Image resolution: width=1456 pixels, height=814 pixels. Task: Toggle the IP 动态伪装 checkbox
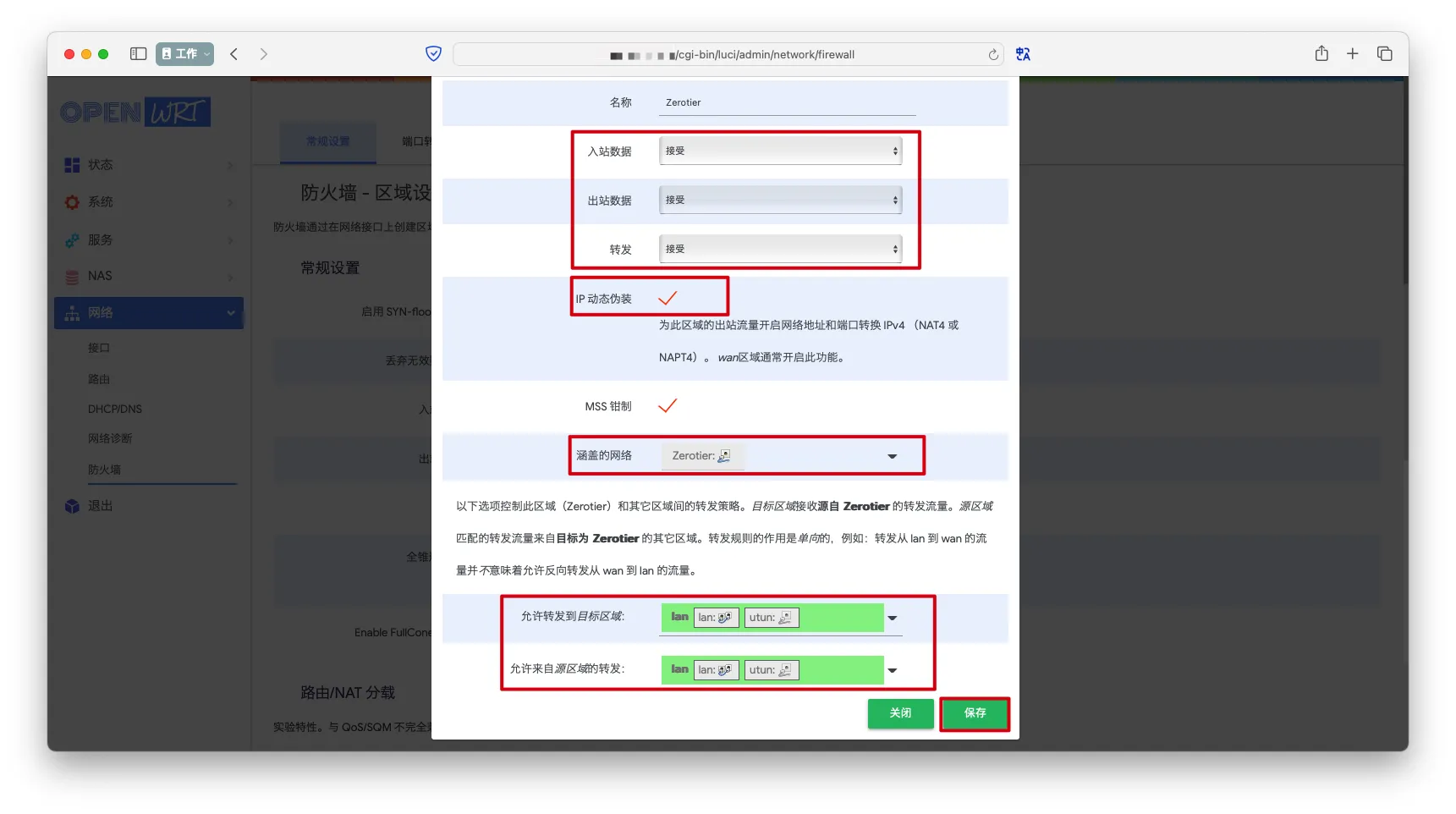(668, 298)
